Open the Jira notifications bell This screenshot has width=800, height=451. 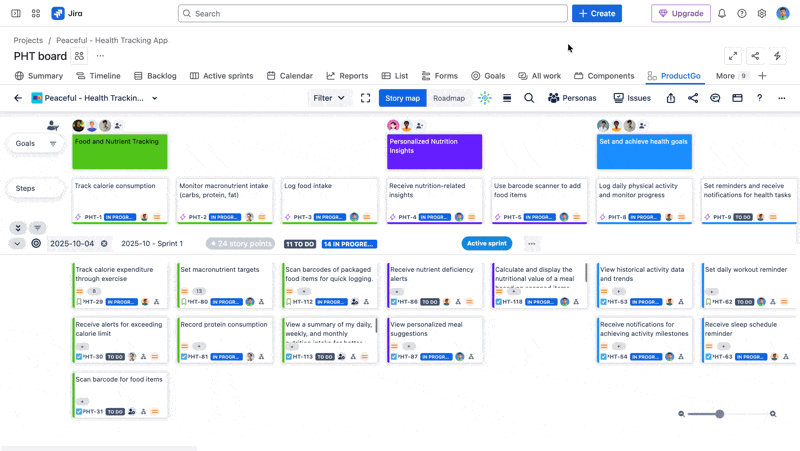point(722,14)
